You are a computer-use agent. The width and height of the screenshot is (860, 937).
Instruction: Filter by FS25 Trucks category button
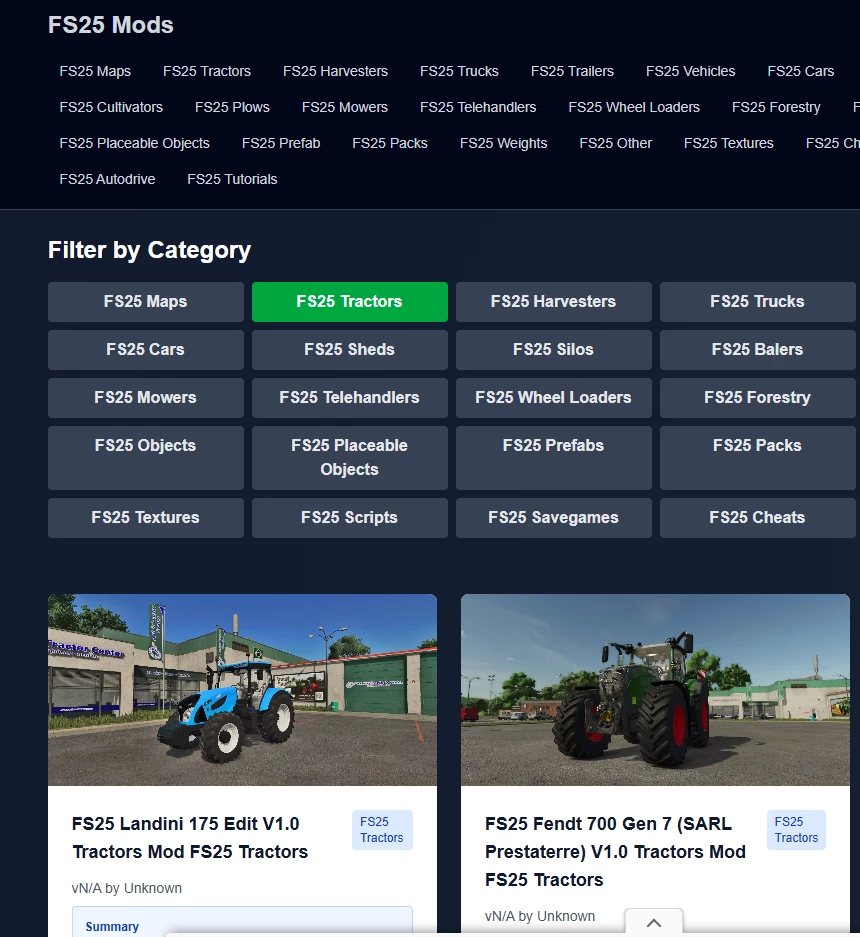pyautogui.click(x=757, y=302)
